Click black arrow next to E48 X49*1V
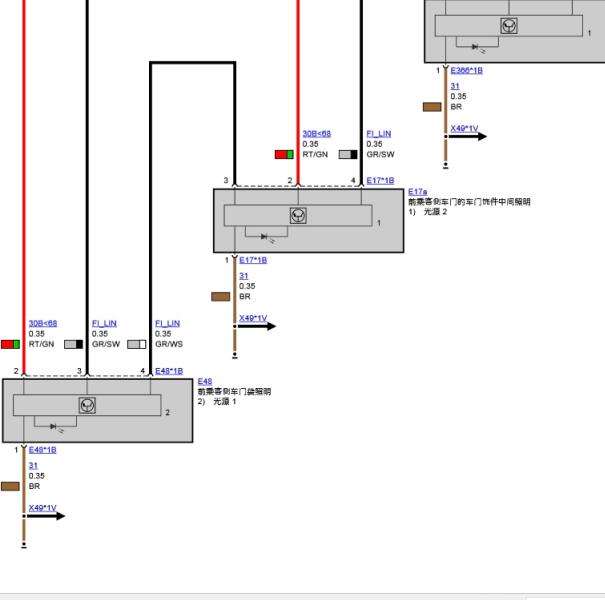Screen dimensions: 605x600 click(x=46, y=516)
